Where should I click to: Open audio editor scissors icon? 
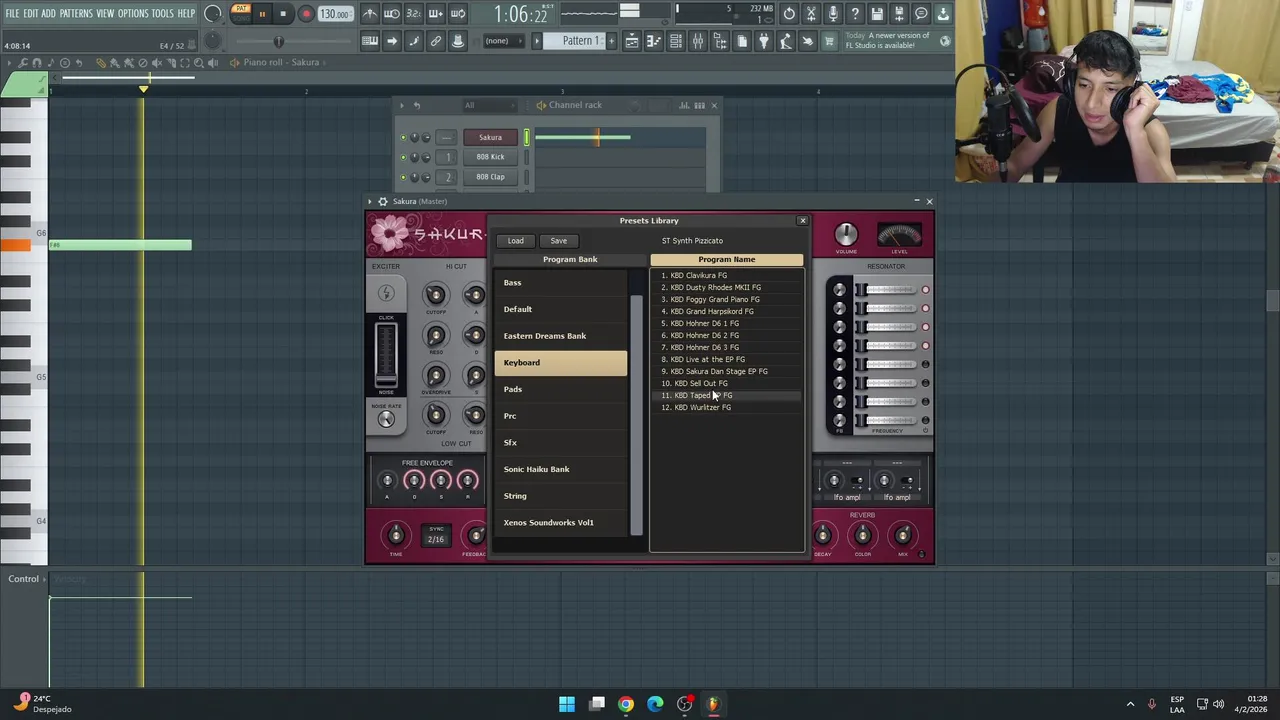(811, 14)
